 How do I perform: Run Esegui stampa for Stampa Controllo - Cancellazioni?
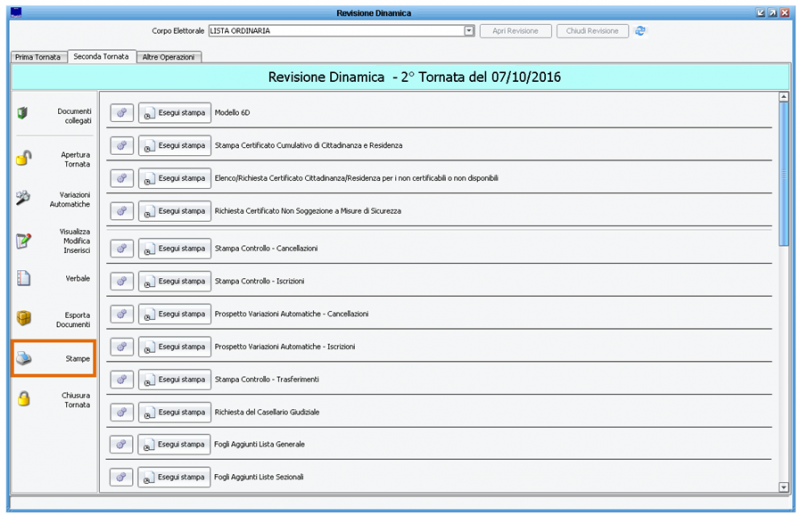pyautogui.click(x=174, y=249)
